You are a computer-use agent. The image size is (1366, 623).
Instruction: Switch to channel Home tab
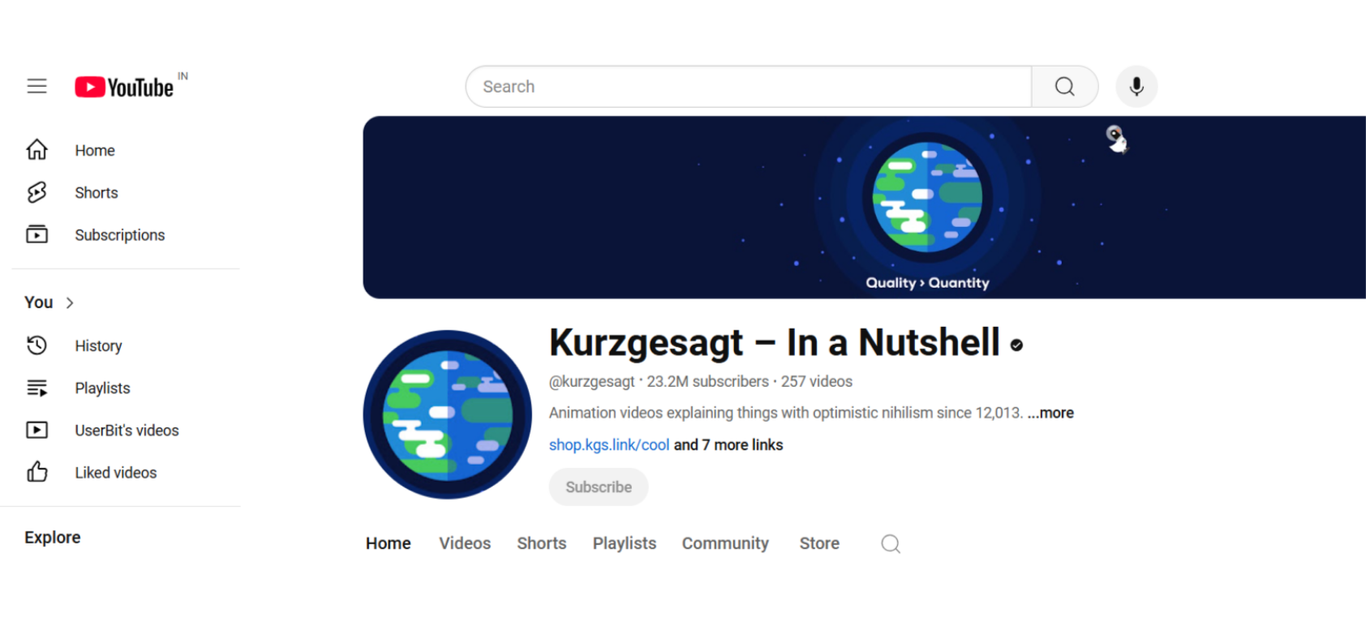[388, 544]
